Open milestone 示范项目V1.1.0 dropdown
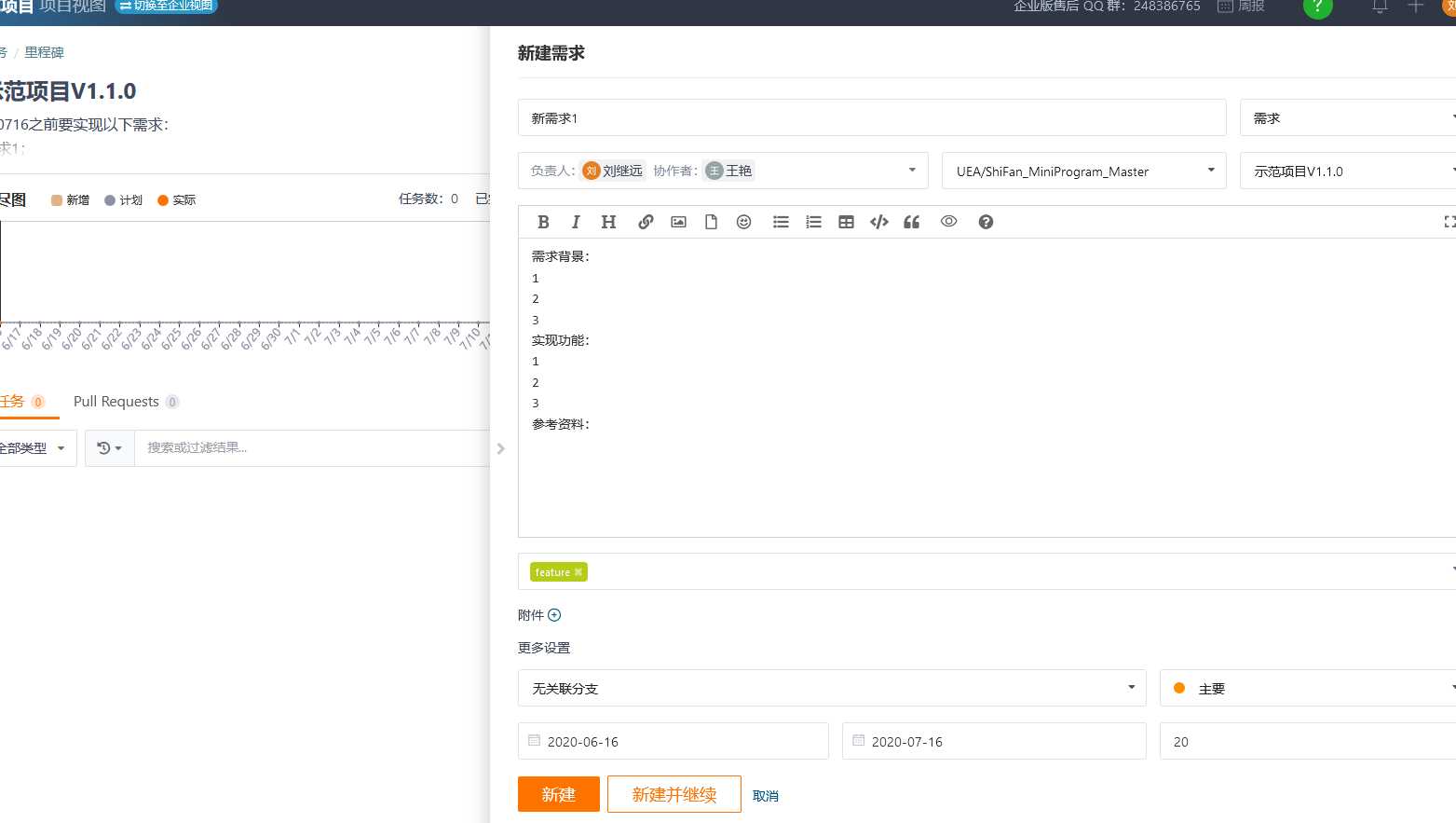This screenshot has height=823, width=1456. pyautogui.click(x=1348, y=171)
